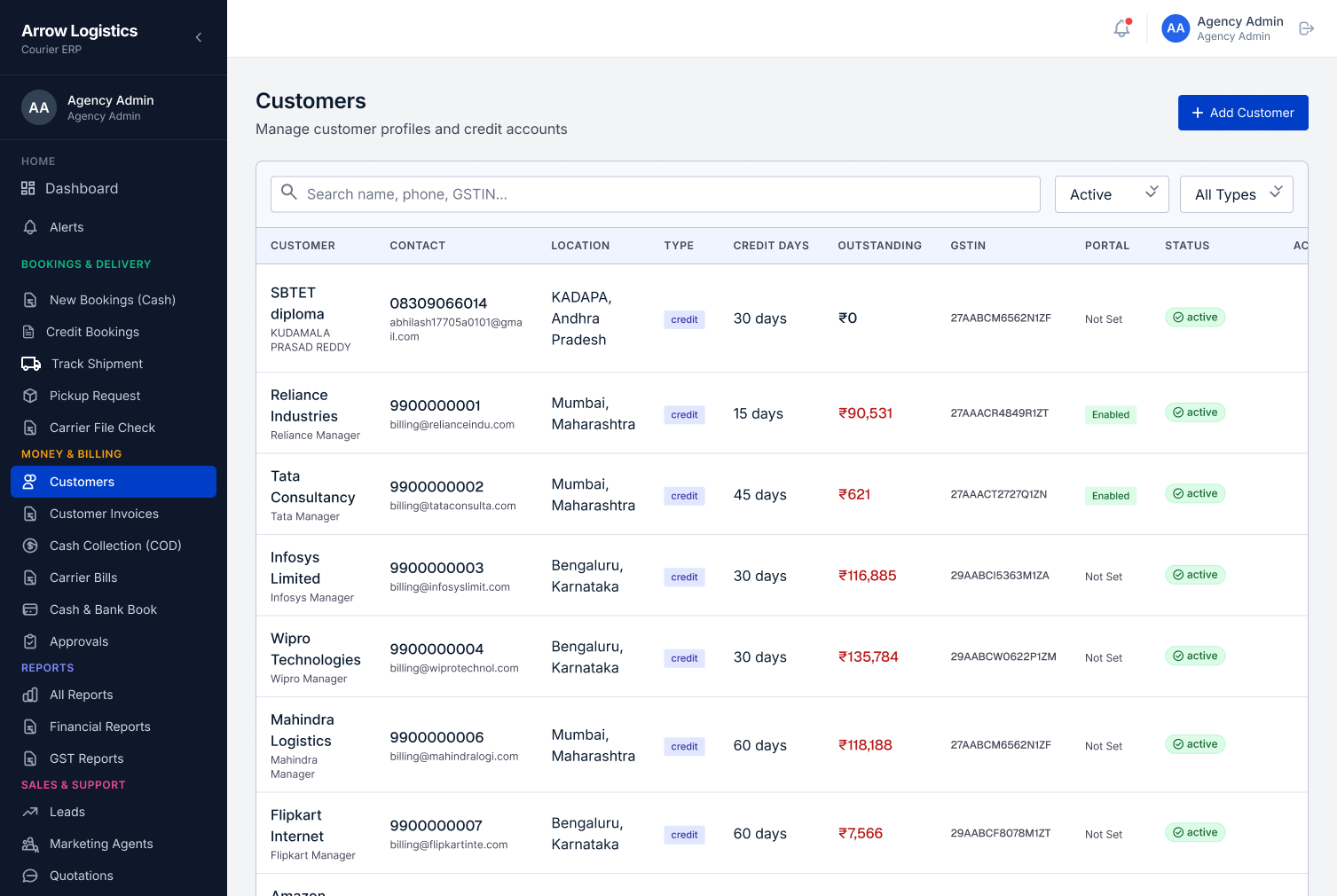
Task: Click the All Reports chart icon
Action: tap(30, 695)
